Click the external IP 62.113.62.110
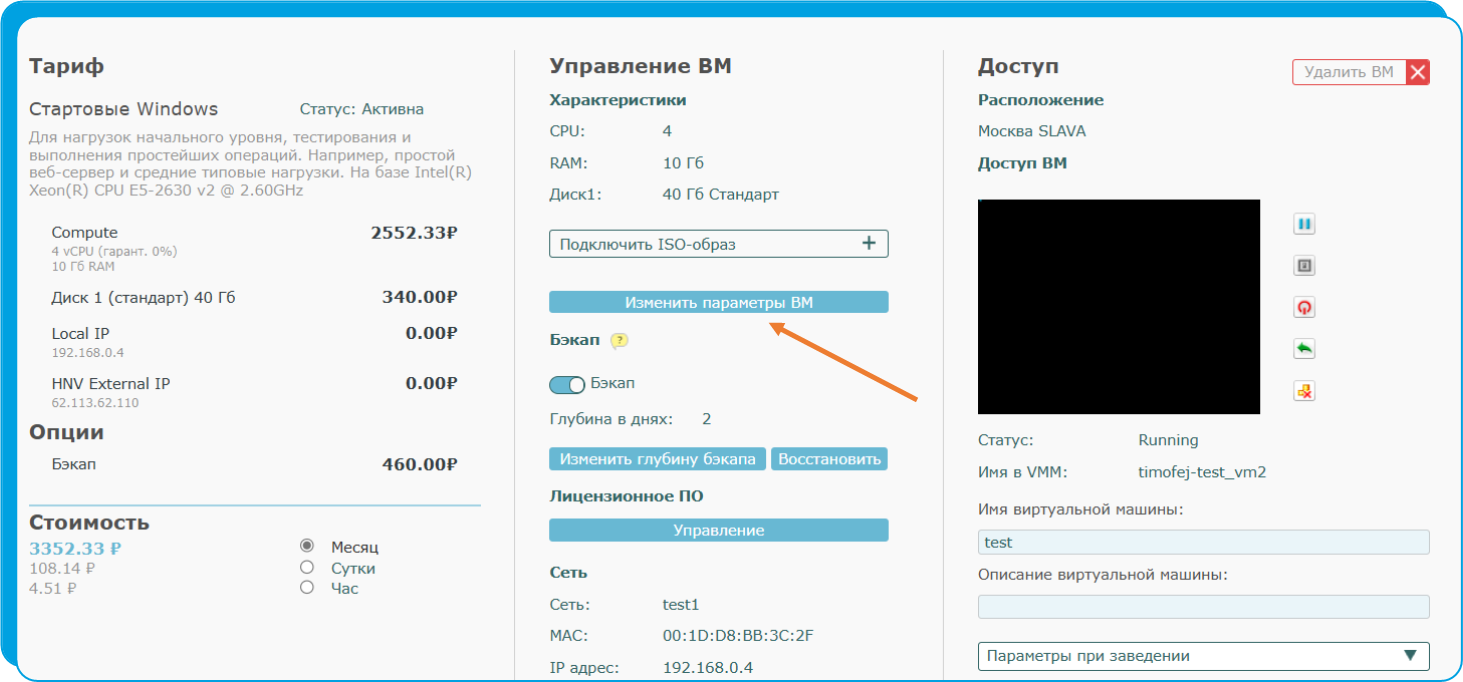Viewport: 1463px width, 682px height. pos(95,403)
